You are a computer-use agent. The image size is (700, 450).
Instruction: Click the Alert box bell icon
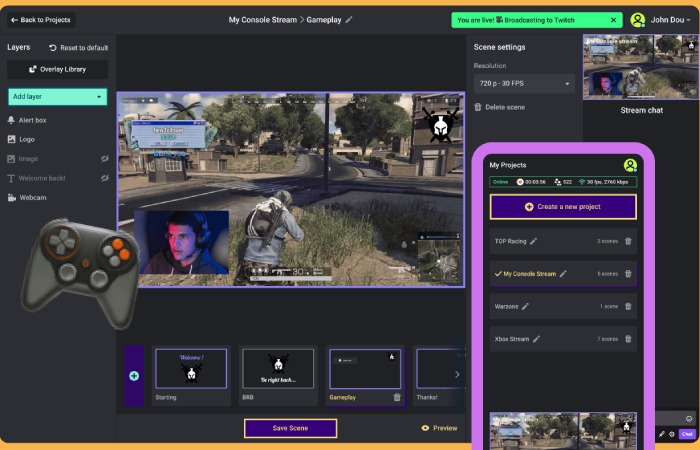11,120
